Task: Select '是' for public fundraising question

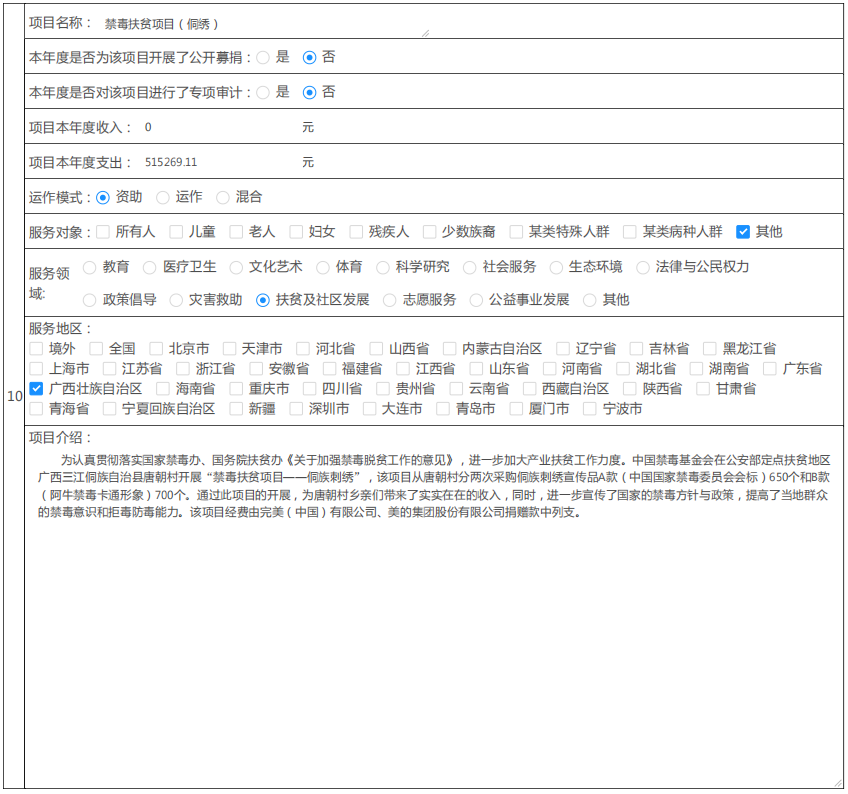Action: (263, 58)
